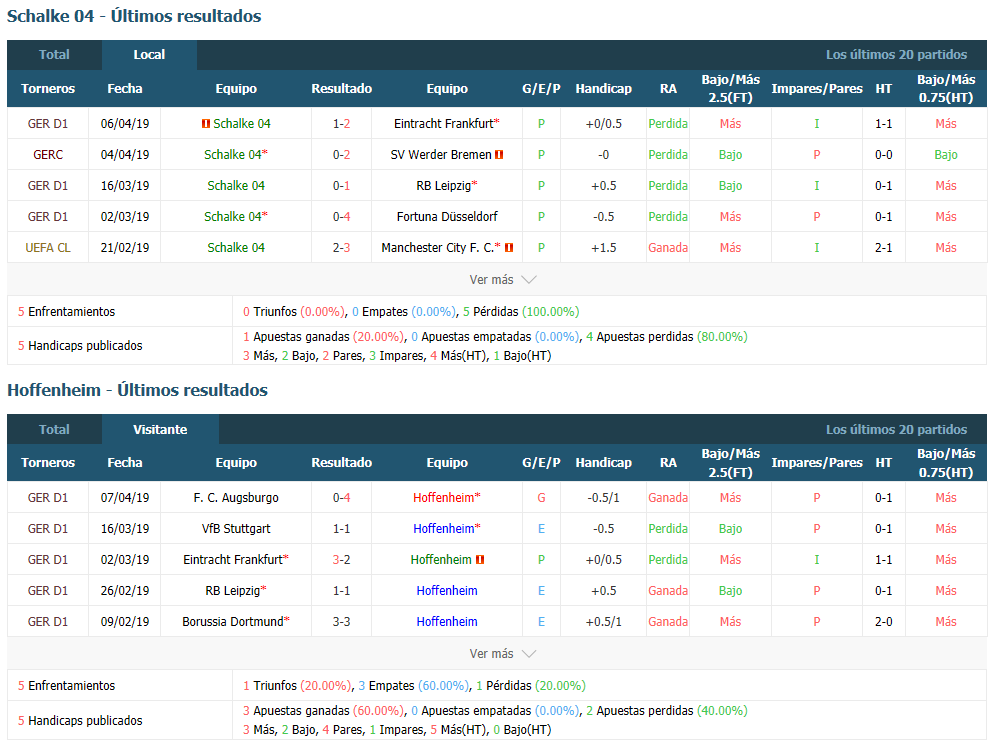Click 'Ganada' in the Manchester City row
The image size is (996, 746).
point(668,248)
